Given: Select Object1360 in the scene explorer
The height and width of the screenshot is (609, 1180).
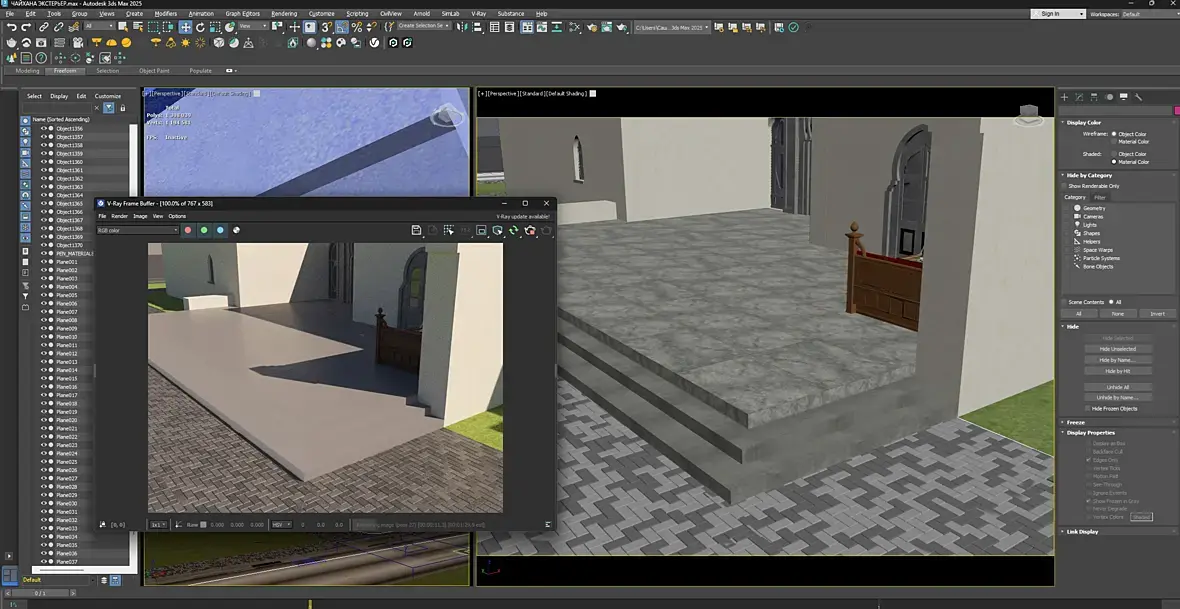Looking at the screenshot, I should pyautogui.click(x=69, y=162).
